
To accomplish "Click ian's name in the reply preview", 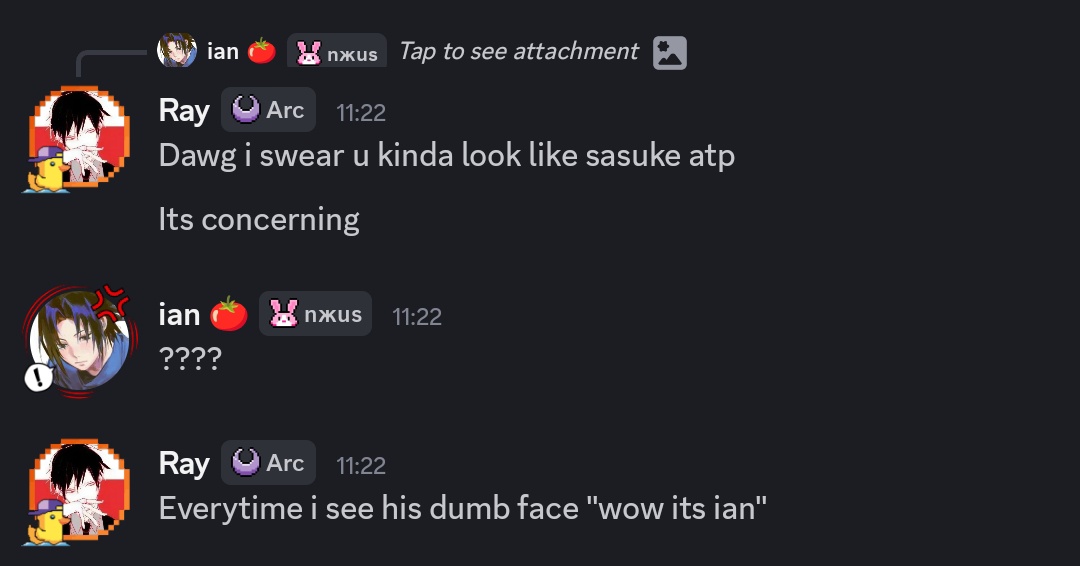I will coord(222,51).
